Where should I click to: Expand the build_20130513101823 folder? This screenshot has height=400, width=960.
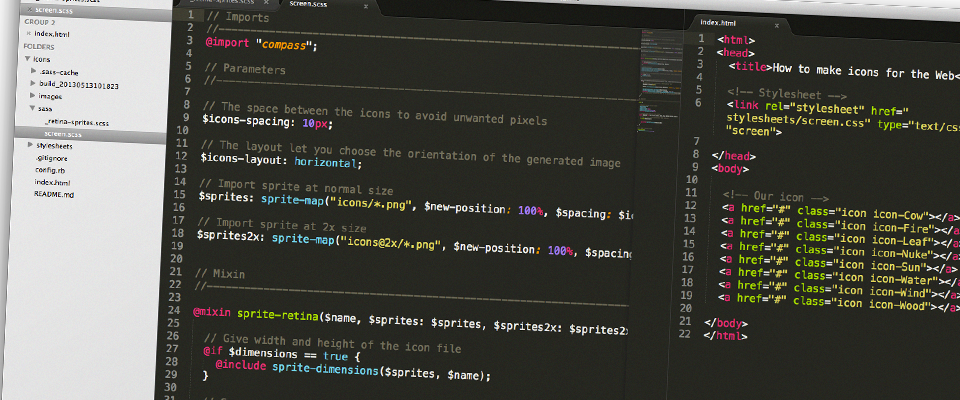pos(33,86)
